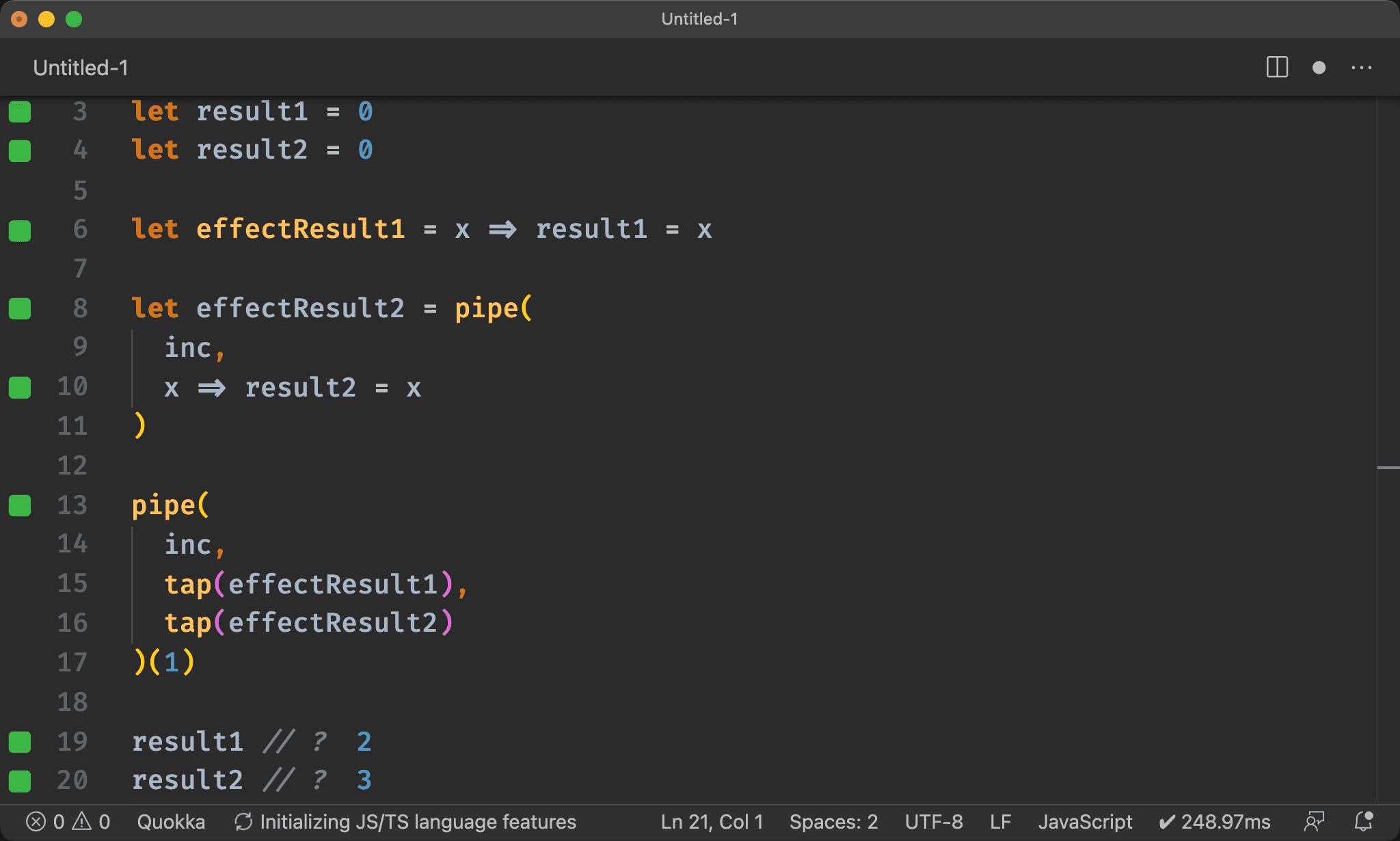Click Quokka green coverage indicator on line 3
The height and width of the screenshot is (841, 1400).
tap(20, 111)
